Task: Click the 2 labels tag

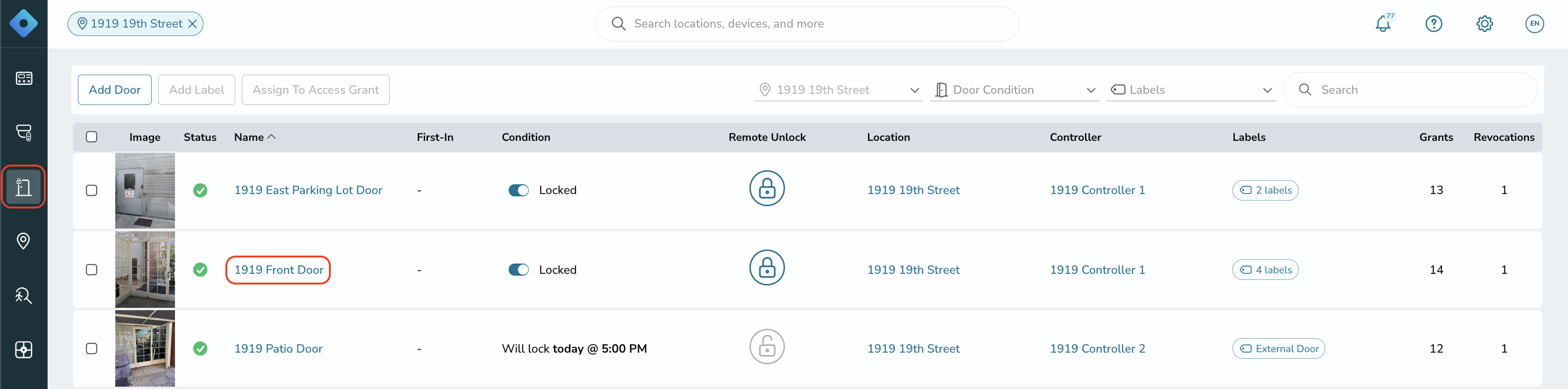Action: tap(1266, 191)
